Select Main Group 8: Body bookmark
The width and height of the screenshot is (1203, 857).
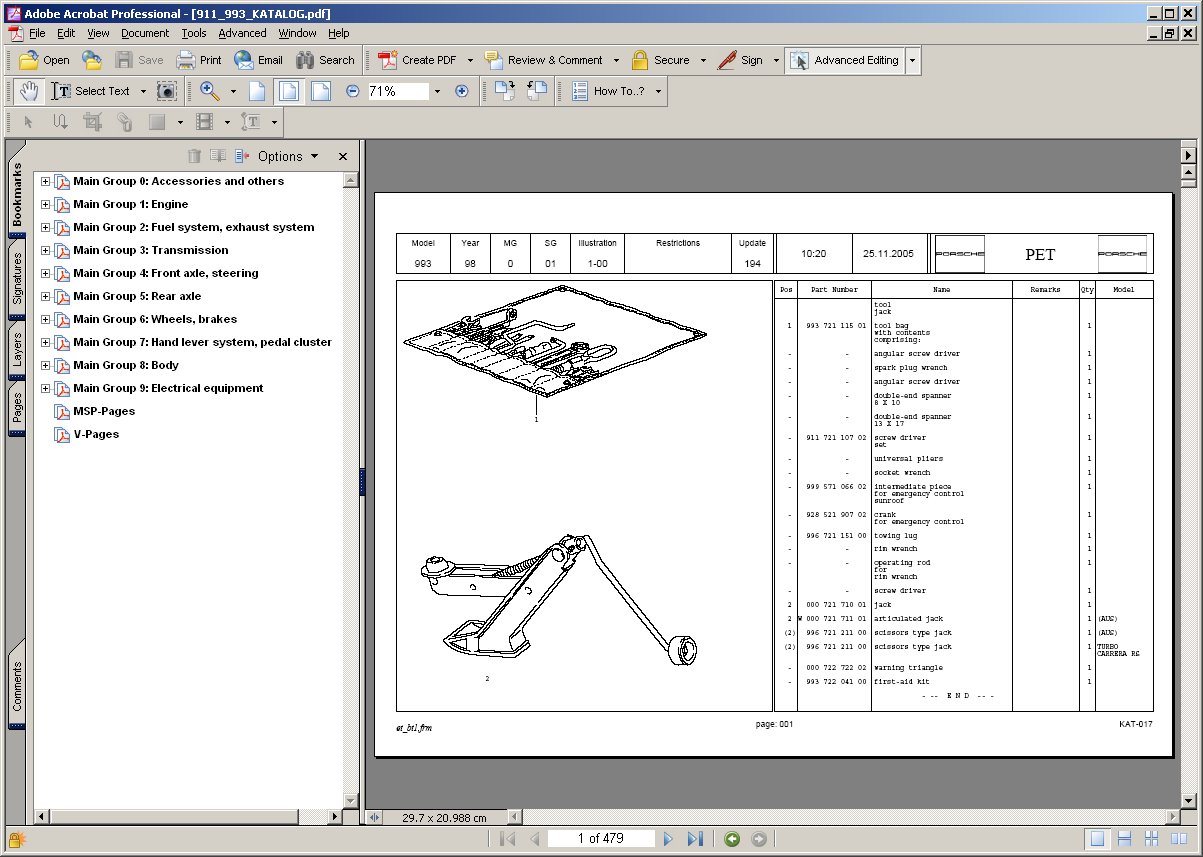(125, 365)
